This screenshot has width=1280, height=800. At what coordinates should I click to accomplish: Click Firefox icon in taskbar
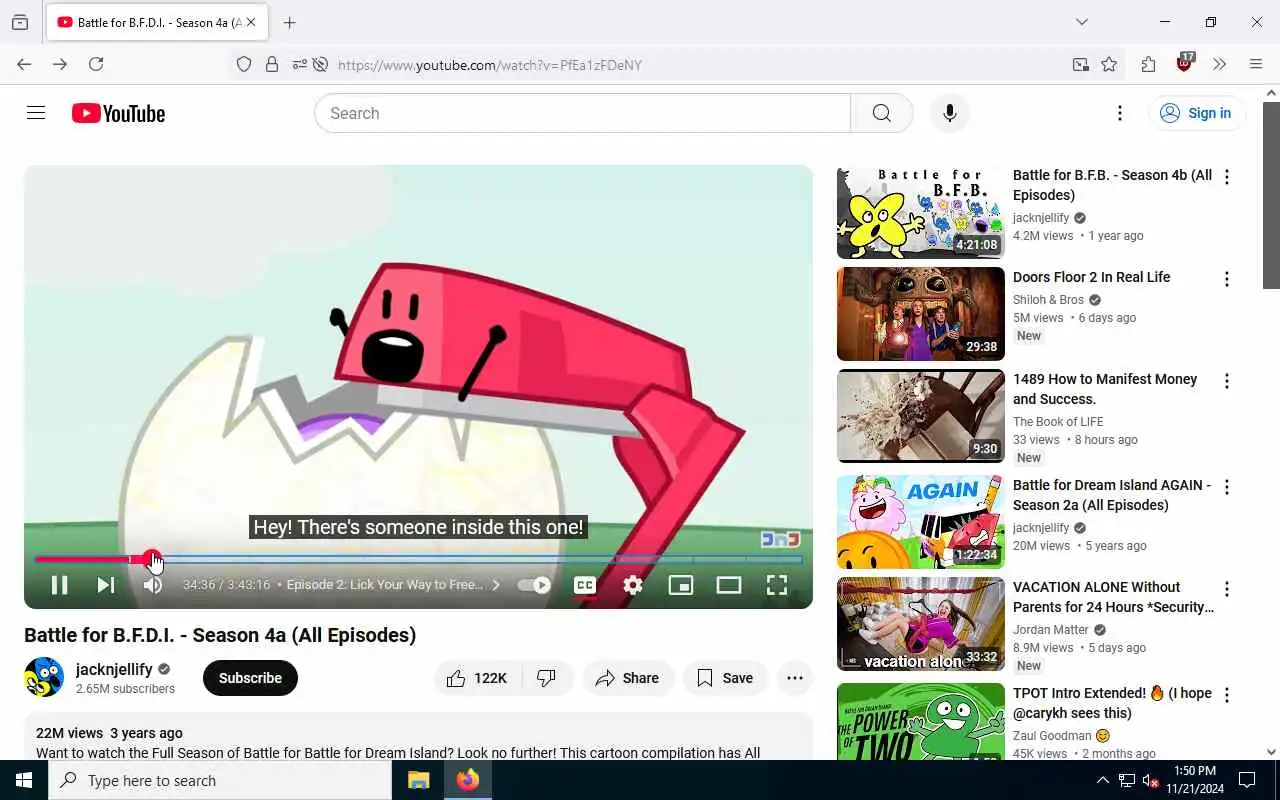467,780
